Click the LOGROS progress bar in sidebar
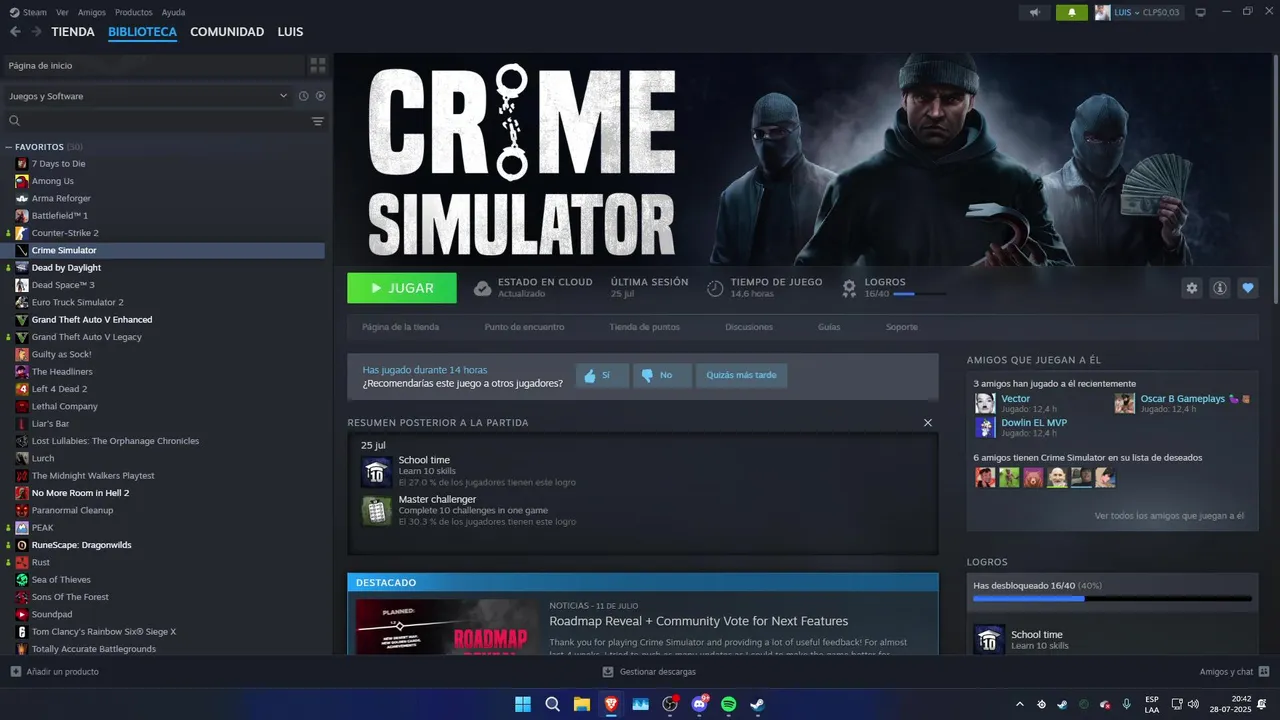This screenshot has height=720, width=1280. tap(1112, 598)
